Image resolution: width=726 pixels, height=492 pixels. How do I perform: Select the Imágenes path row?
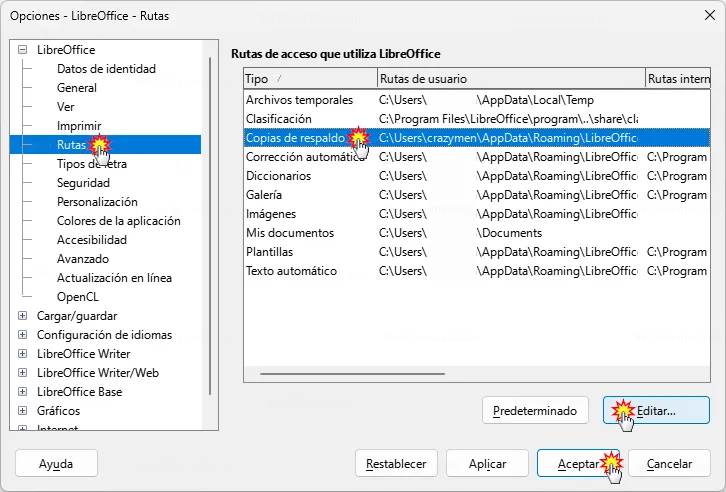[x=477, y=214]
